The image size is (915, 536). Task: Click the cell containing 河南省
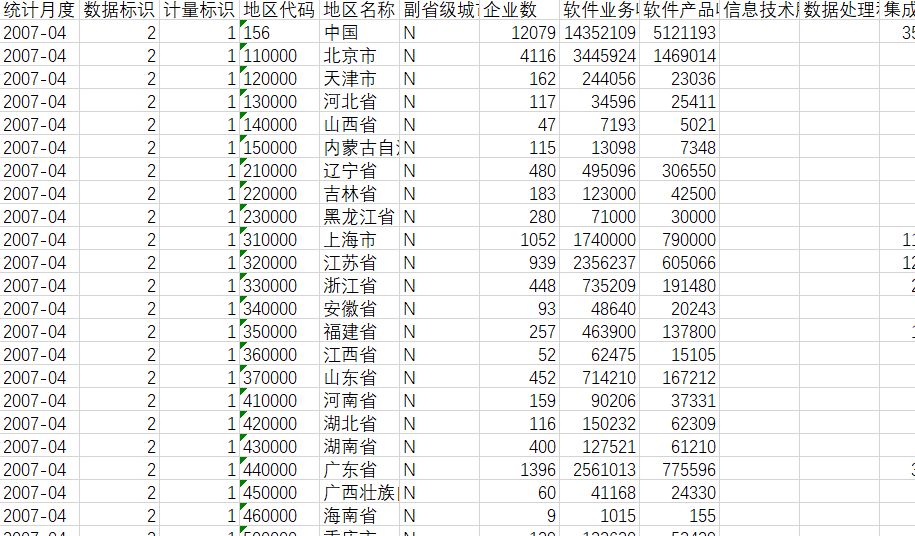coord(359,401)
